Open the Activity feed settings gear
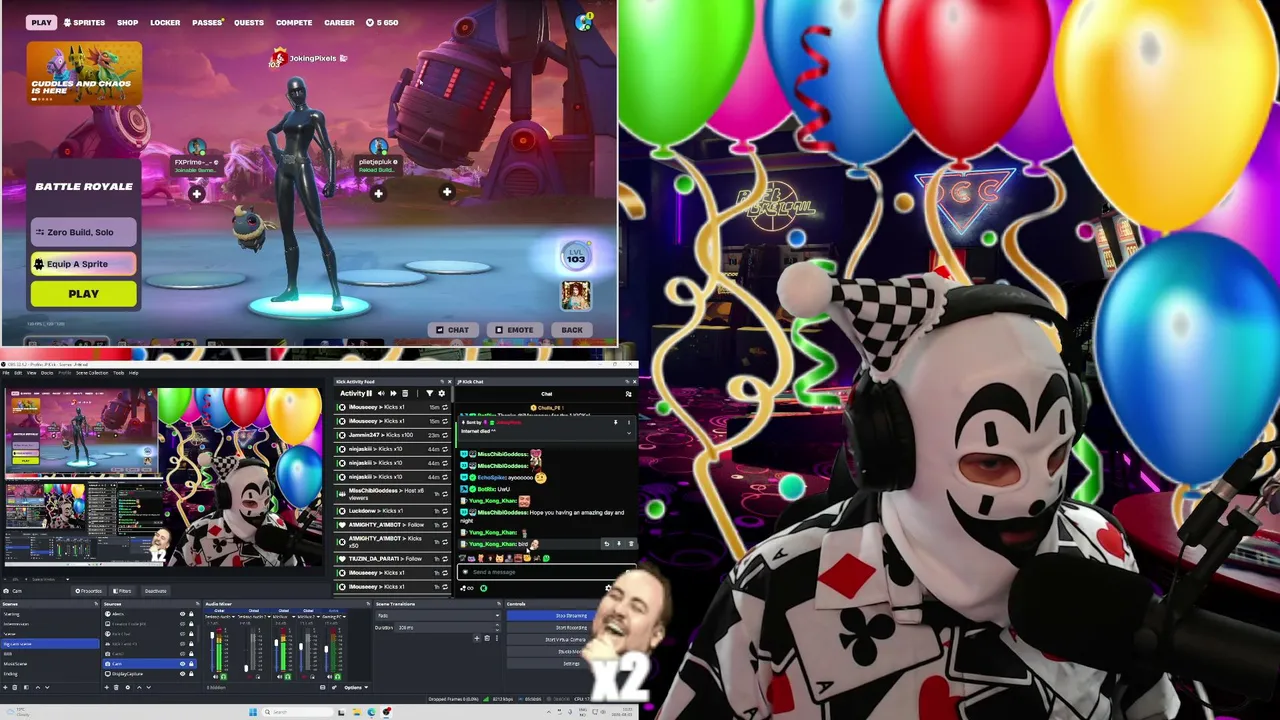 click(441, 394)
